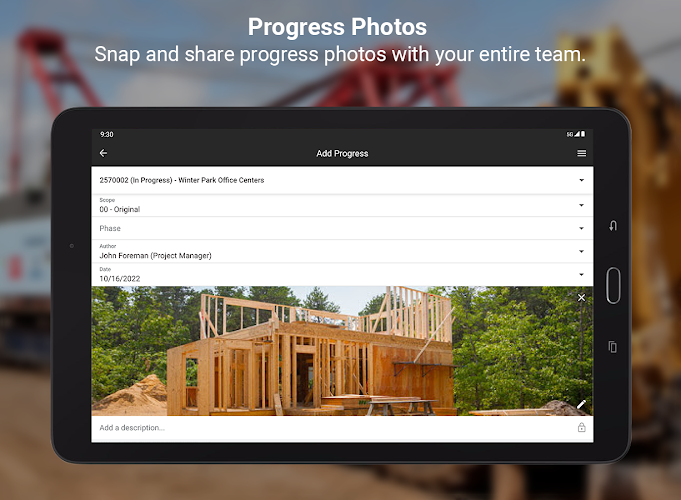Tap the back arrow icon

[x=103, y=153]
